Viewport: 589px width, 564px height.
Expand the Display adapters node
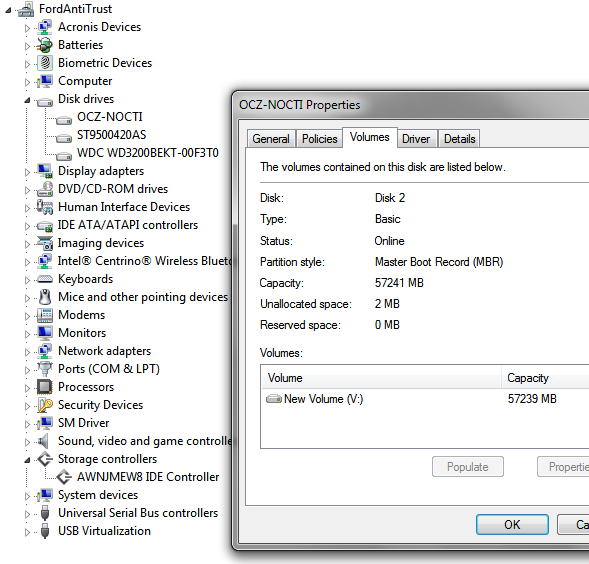[27, 172]
